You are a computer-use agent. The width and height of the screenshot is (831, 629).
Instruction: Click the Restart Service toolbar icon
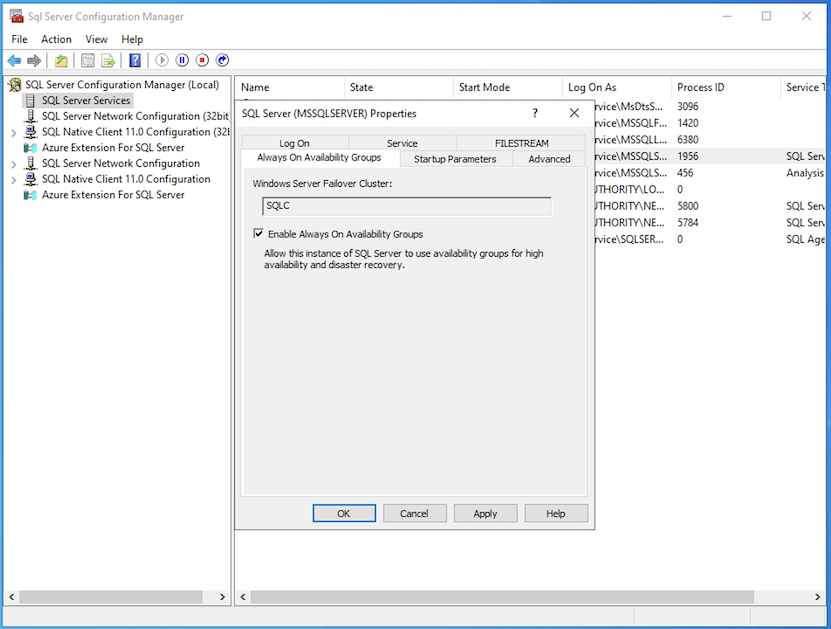(x=223, y=60)
